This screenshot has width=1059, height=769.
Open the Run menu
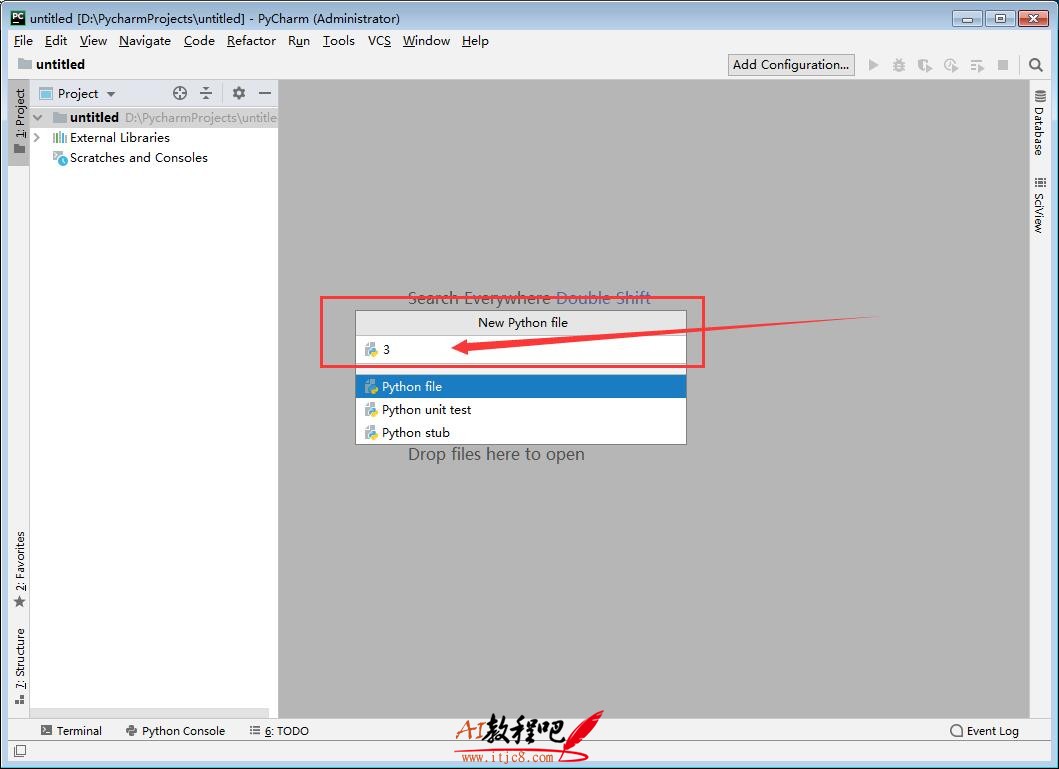pyautogui.click(x=299, y=41)
